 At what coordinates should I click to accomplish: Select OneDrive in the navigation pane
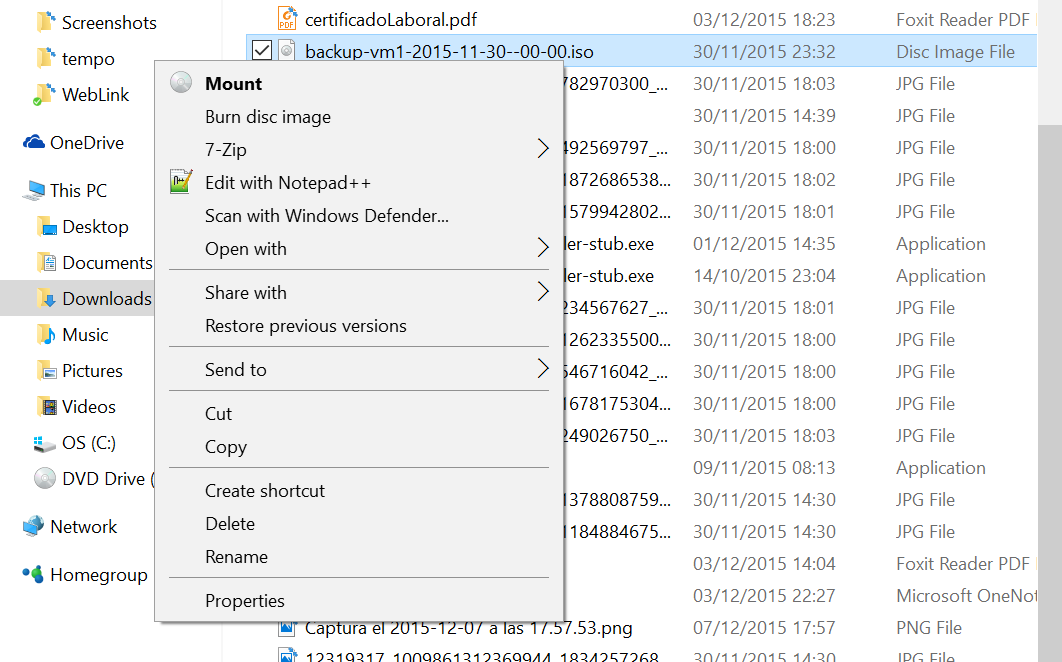tap(87, 143)
